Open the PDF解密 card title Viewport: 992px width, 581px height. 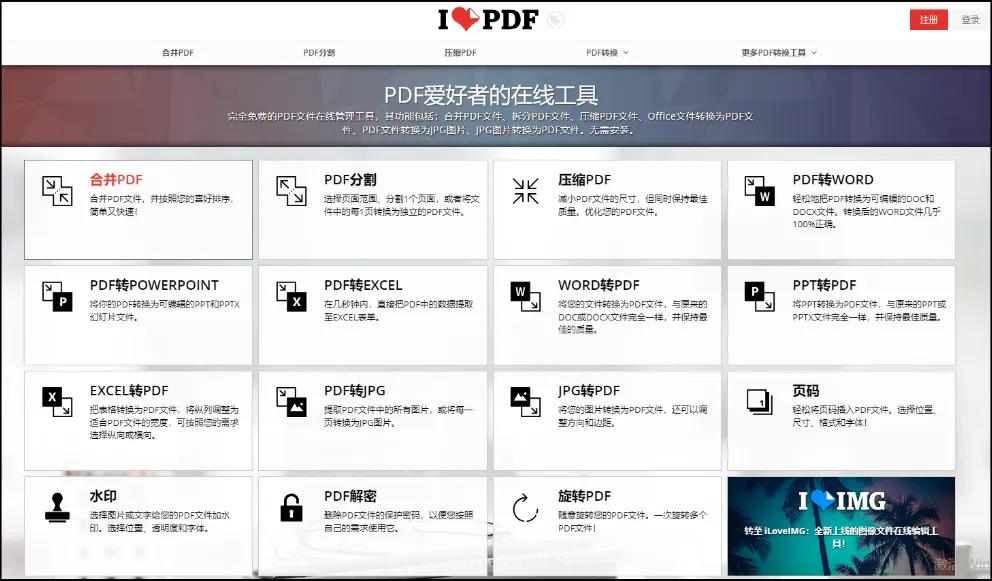click(x=350, y=496)
